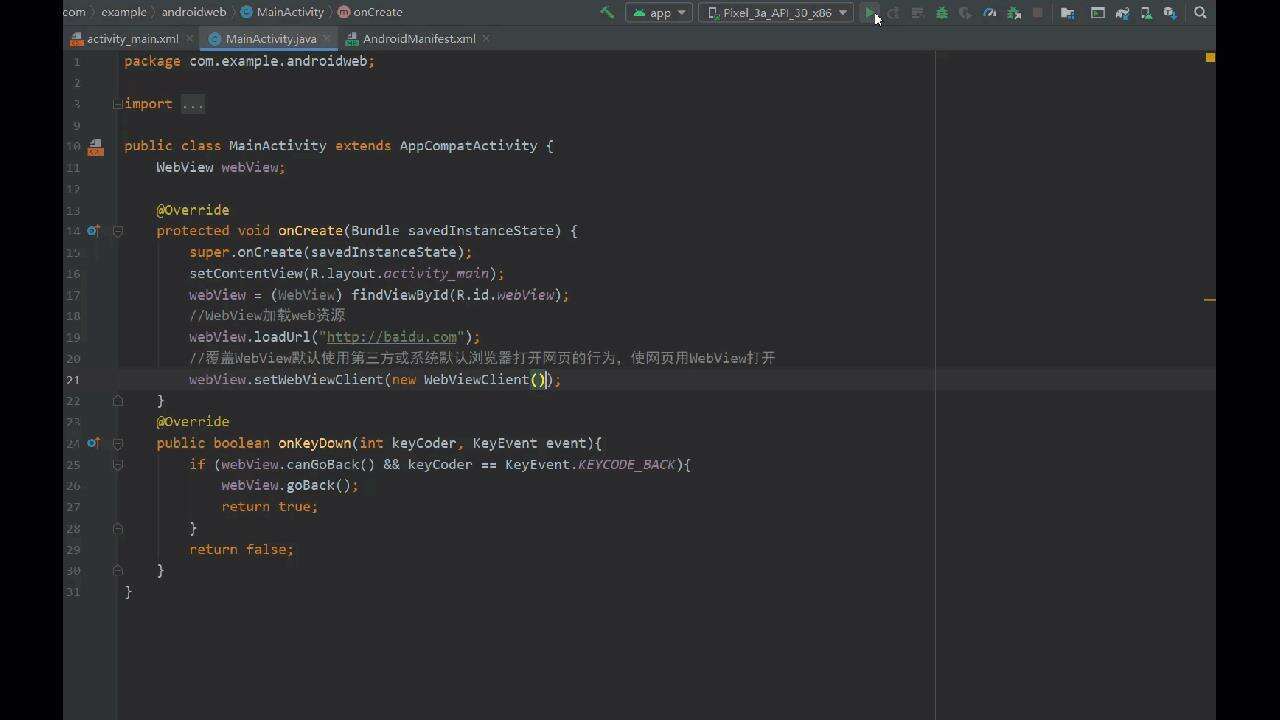1280x720 pixels.
Task: Click the window-shaped icon after Project Structure
Action: (x=1097, y=13)
